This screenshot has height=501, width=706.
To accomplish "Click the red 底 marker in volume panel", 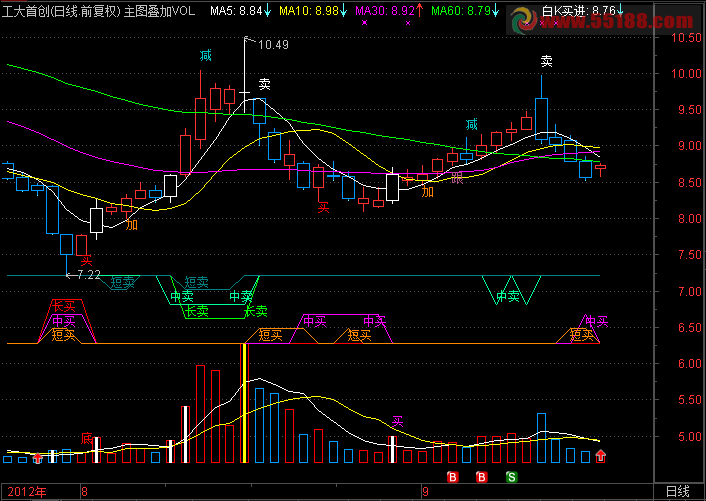I will 86,438.
